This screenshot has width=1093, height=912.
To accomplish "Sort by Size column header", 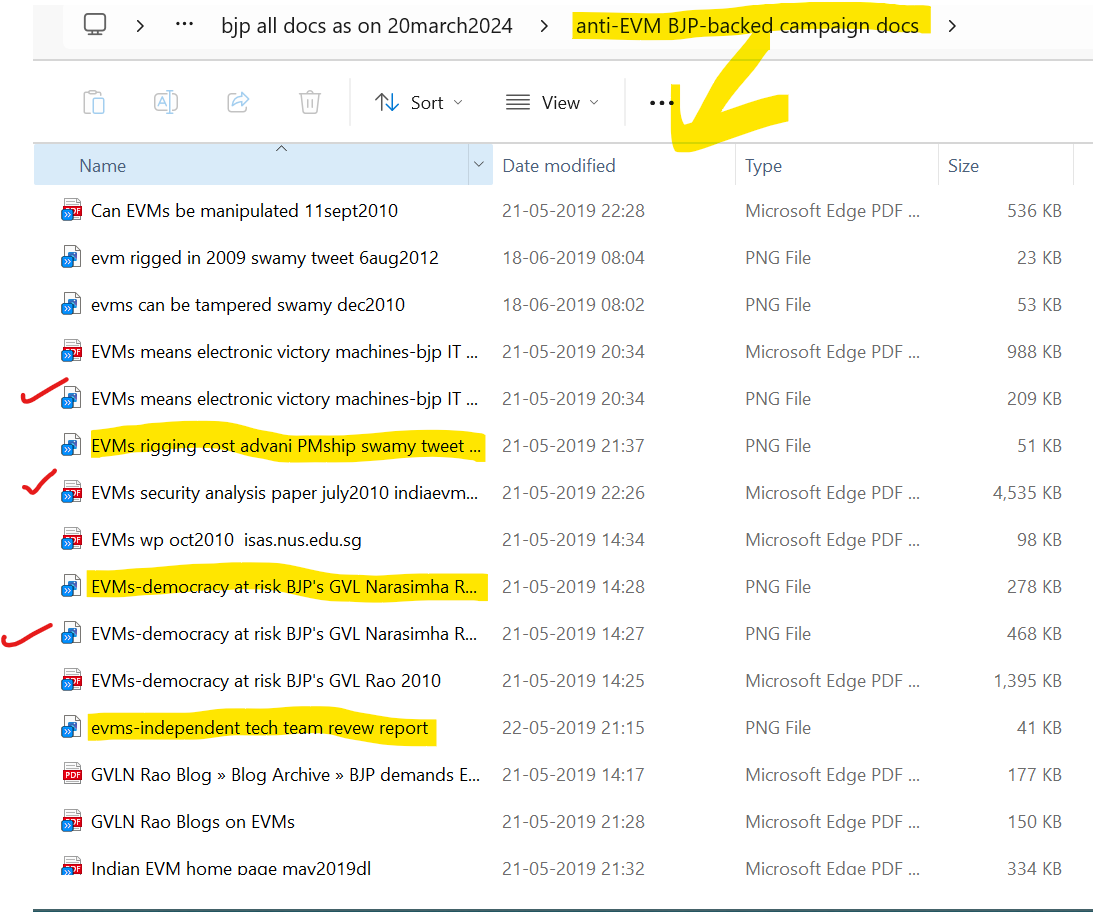I will pos(963,165).
